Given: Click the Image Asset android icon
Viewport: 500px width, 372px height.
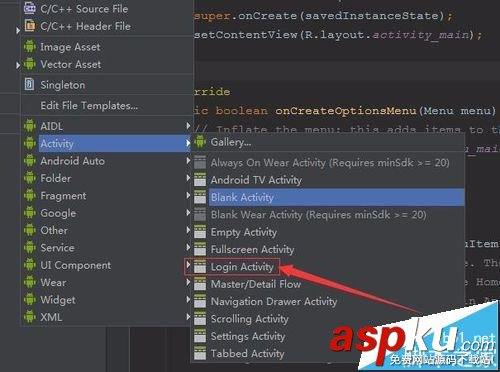Looking at the screenshot, I should click(30, 47).
